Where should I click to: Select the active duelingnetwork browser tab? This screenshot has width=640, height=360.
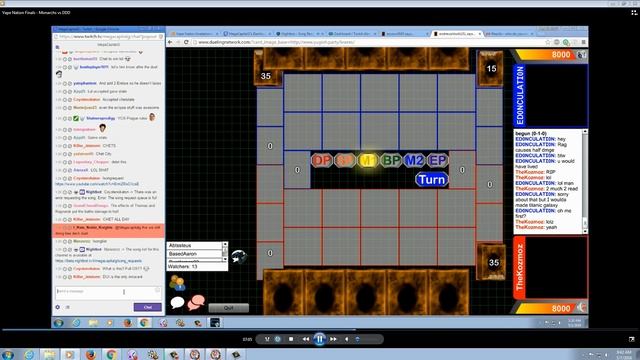[456, 33]
